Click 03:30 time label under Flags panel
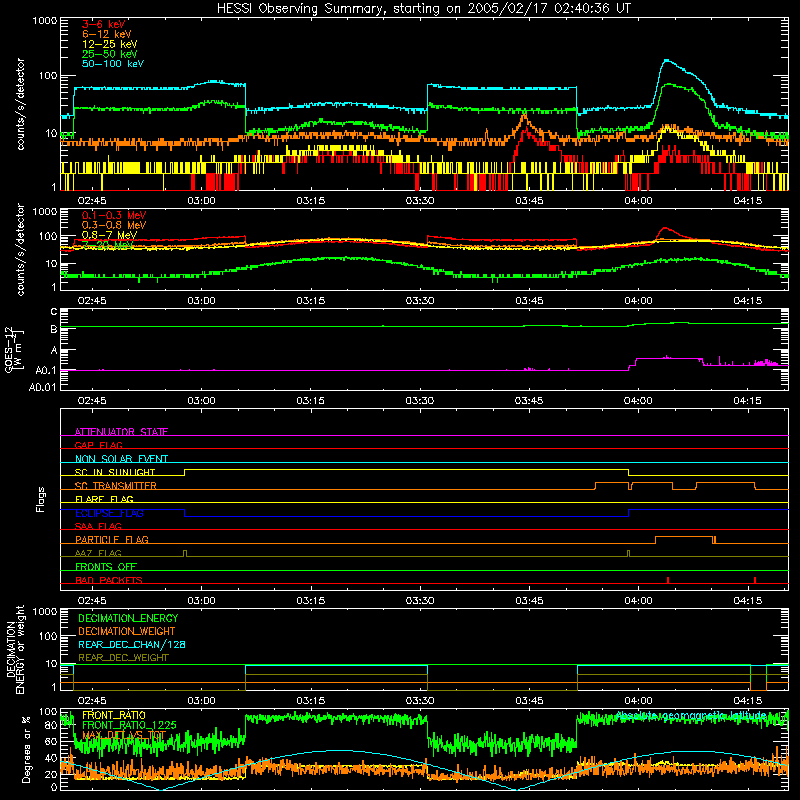This screenshot has width=800, height=800. [x=420, y=601]
